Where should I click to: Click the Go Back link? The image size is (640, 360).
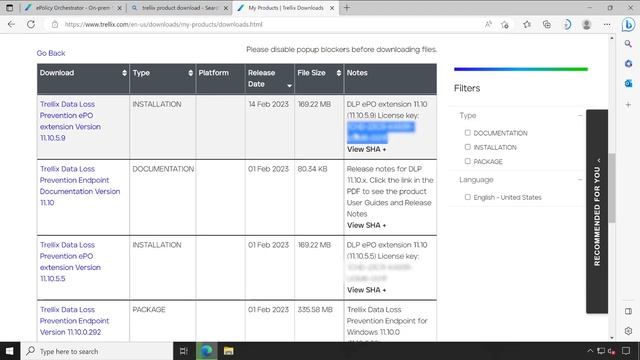click(51, 53)
